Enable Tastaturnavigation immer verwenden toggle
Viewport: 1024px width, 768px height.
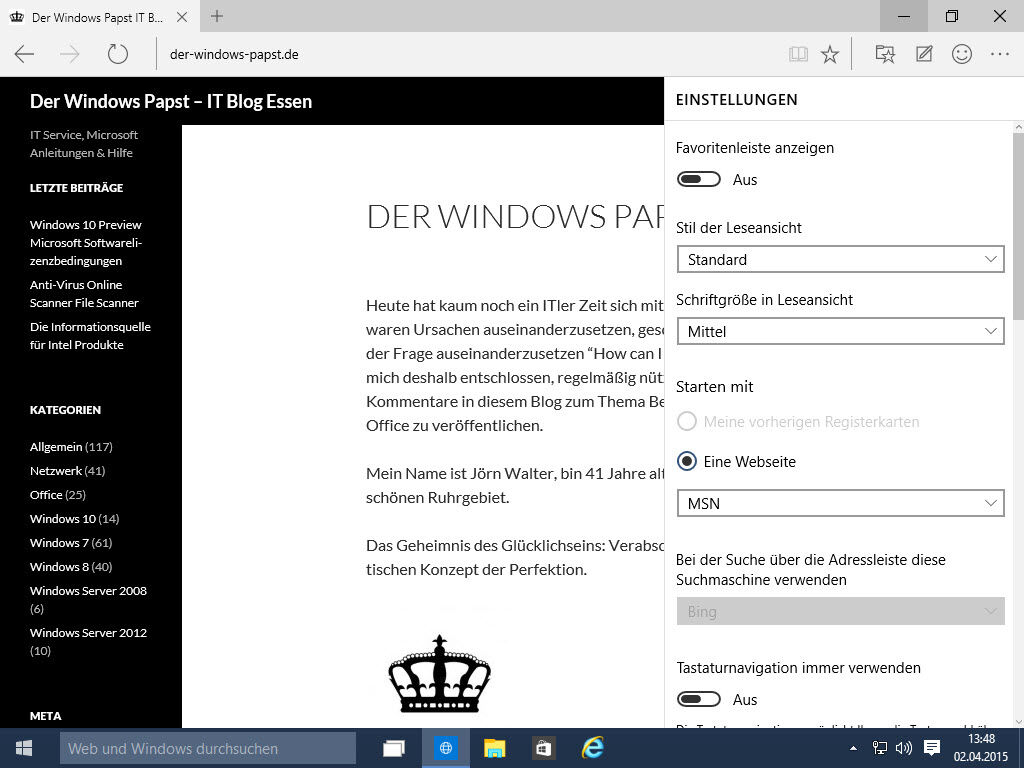coord(698,700)
